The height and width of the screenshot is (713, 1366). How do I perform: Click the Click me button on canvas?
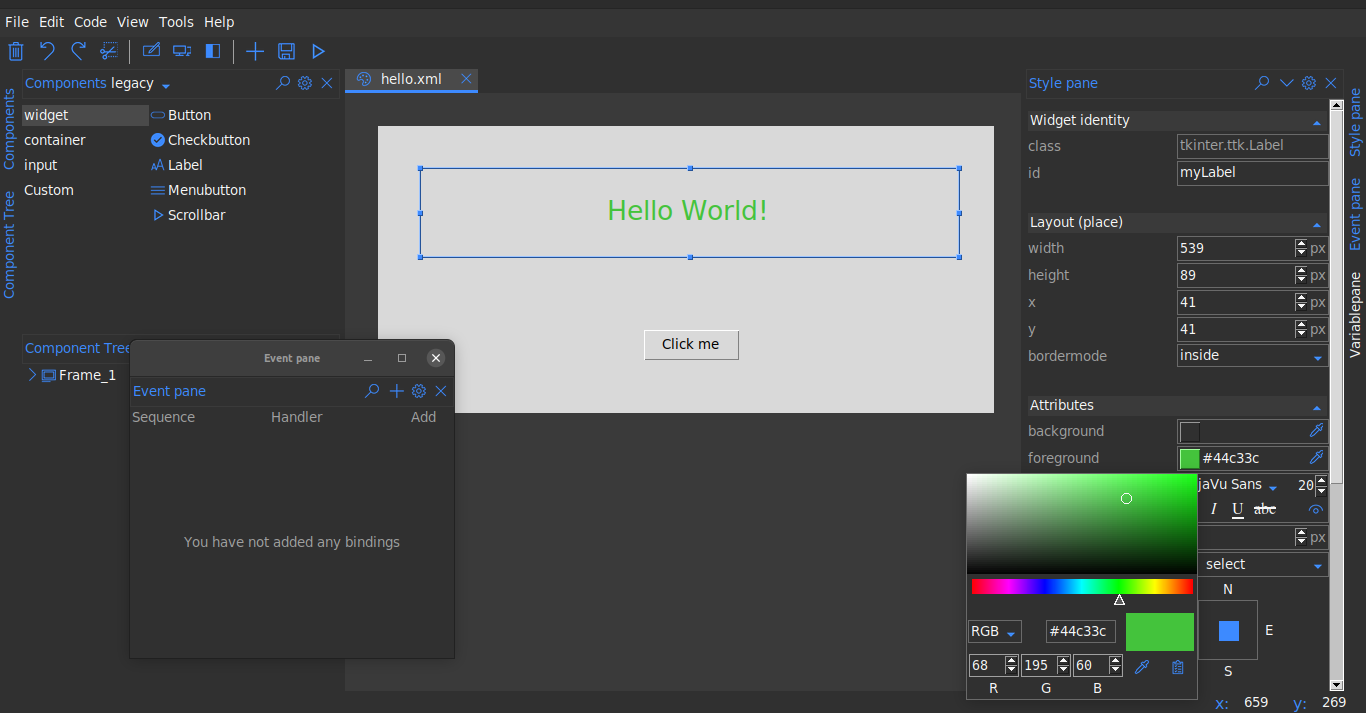pos(691,344)
